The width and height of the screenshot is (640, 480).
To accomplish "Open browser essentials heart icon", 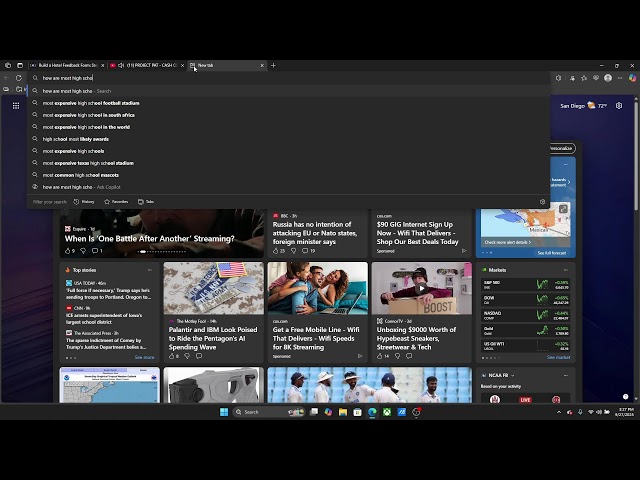I will [596, 78].
